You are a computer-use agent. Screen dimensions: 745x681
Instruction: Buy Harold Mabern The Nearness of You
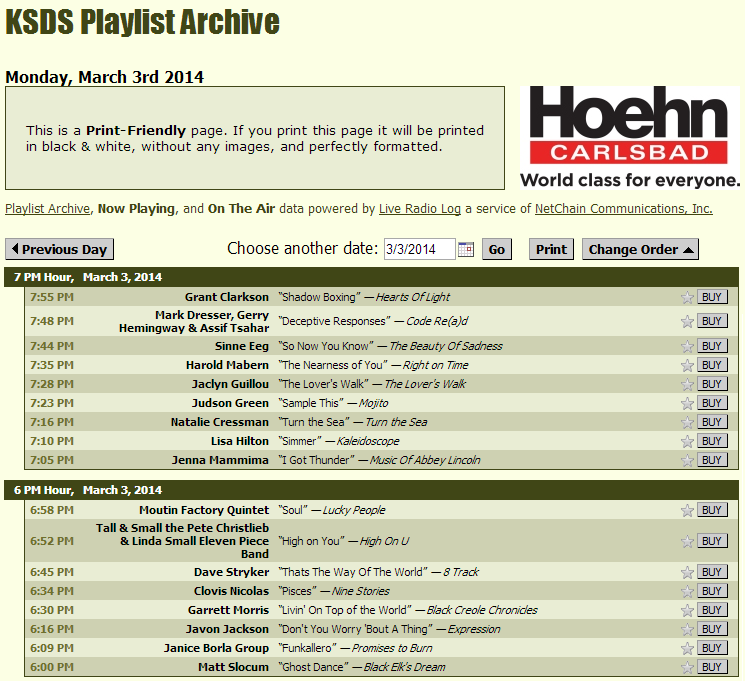tap(712, 365)
